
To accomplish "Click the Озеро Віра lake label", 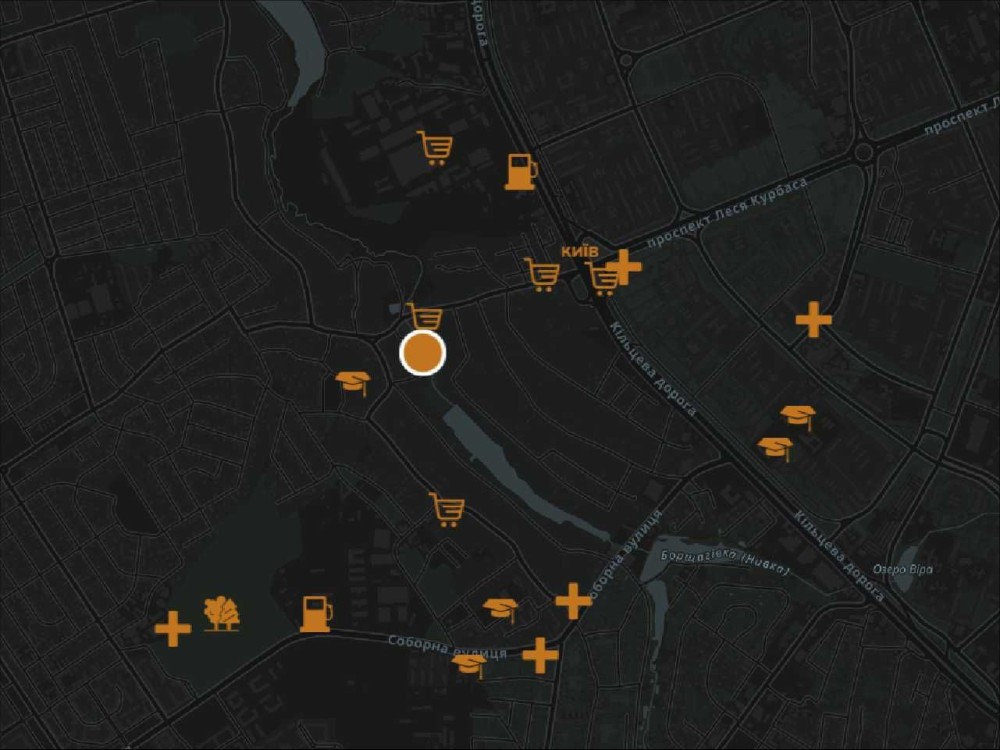I will tap(902, 570).
